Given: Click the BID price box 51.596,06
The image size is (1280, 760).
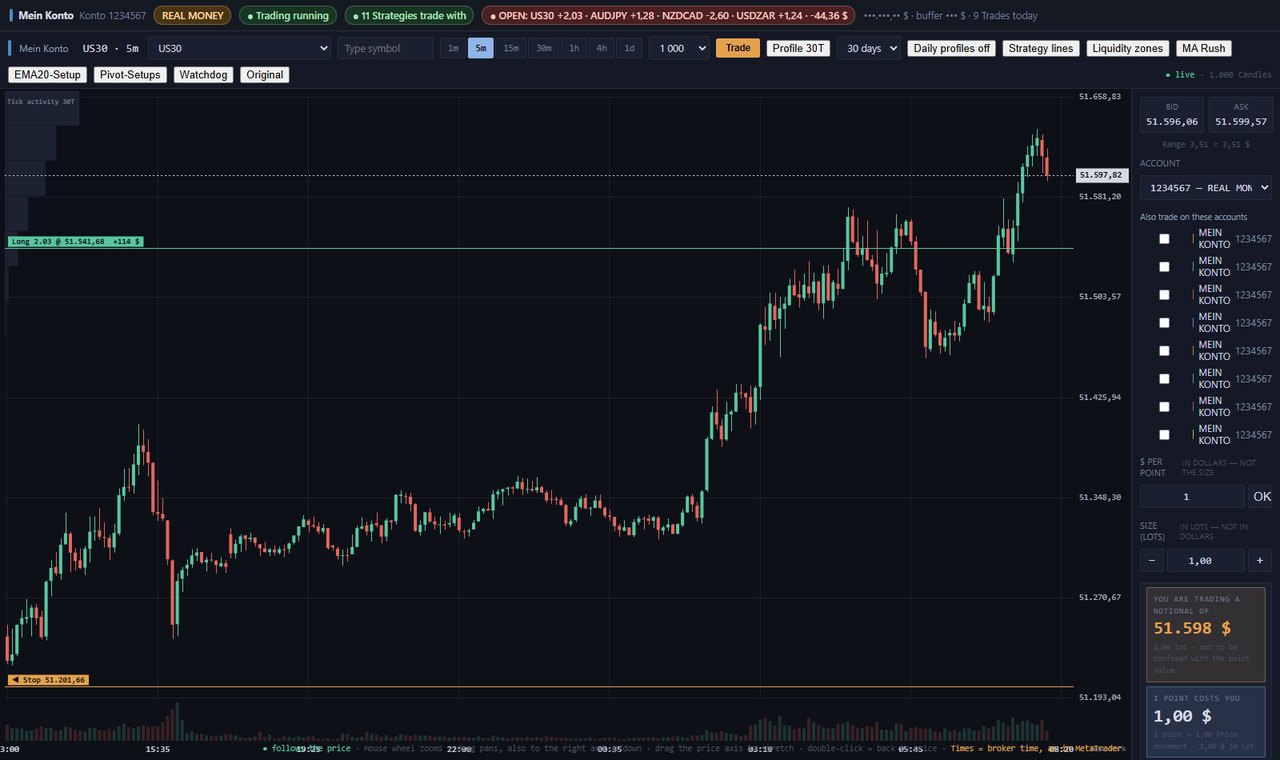Looking at the screenshot, I should coord(1172,115).
